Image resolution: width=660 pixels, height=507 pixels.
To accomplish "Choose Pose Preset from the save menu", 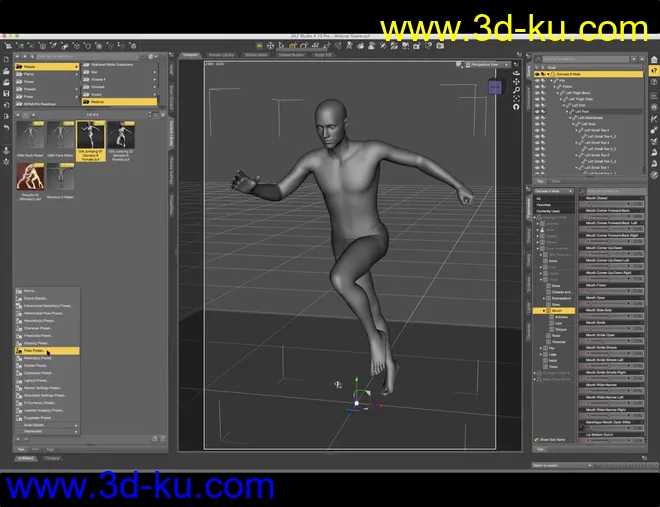I will point(34,351).
